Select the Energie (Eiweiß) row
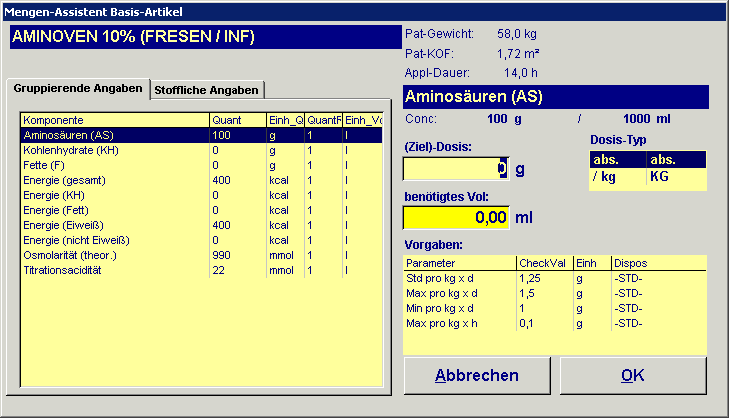Image resolution: width=729 pixels, height=418 pixels. [x=201, y=225]
